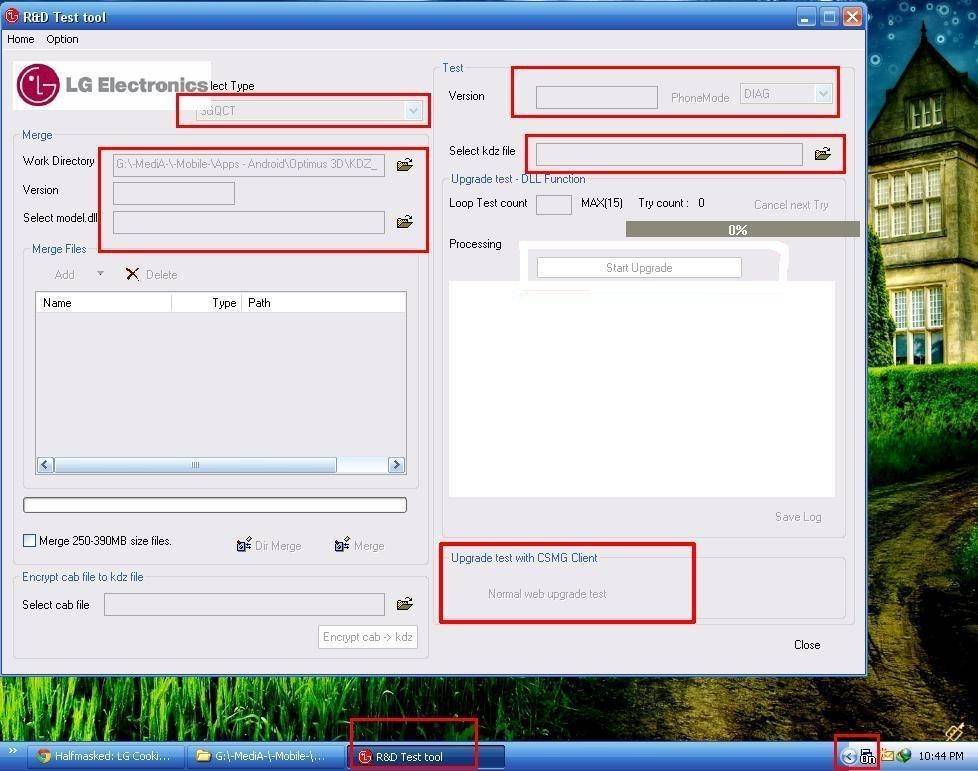Minimize the R&D Test tool window

point(806,17)
